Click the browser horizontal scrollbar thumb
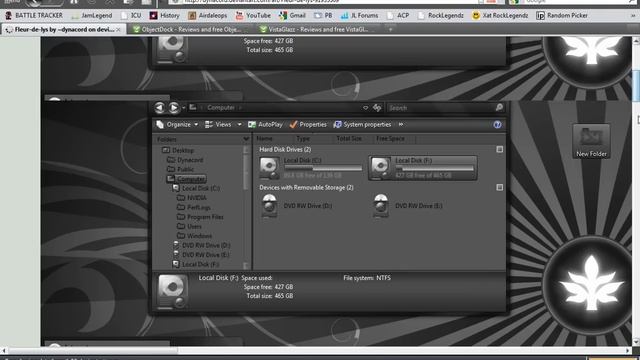The width and height of the screenshot is (640, 360). pos(93,350)
